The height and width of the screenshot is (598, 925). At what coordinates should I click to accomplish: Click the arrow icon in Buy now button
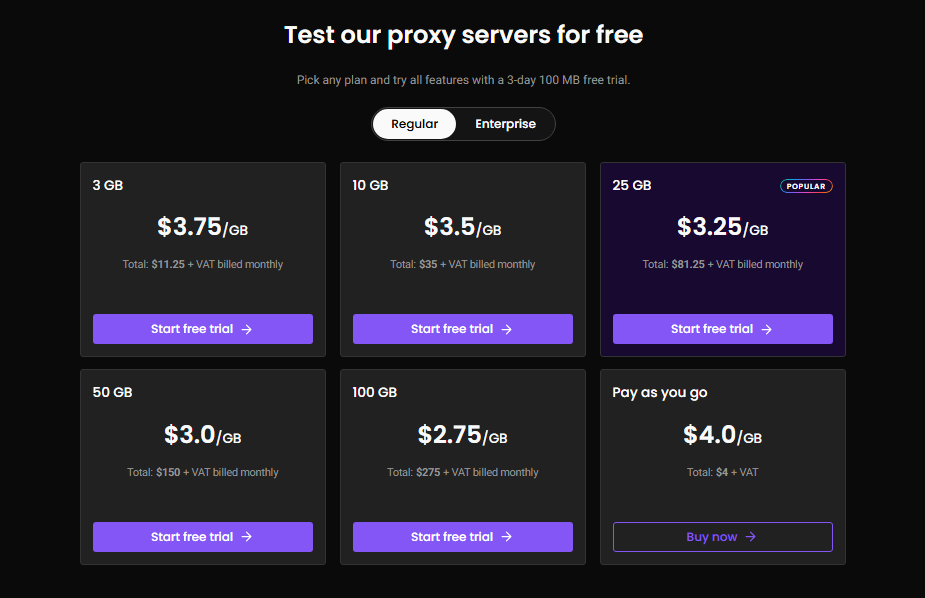750,537
